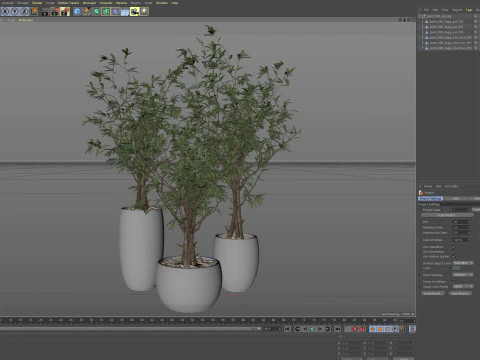Open the Render menu
Screen dimensions: 480x360
[x=37, y=3]
